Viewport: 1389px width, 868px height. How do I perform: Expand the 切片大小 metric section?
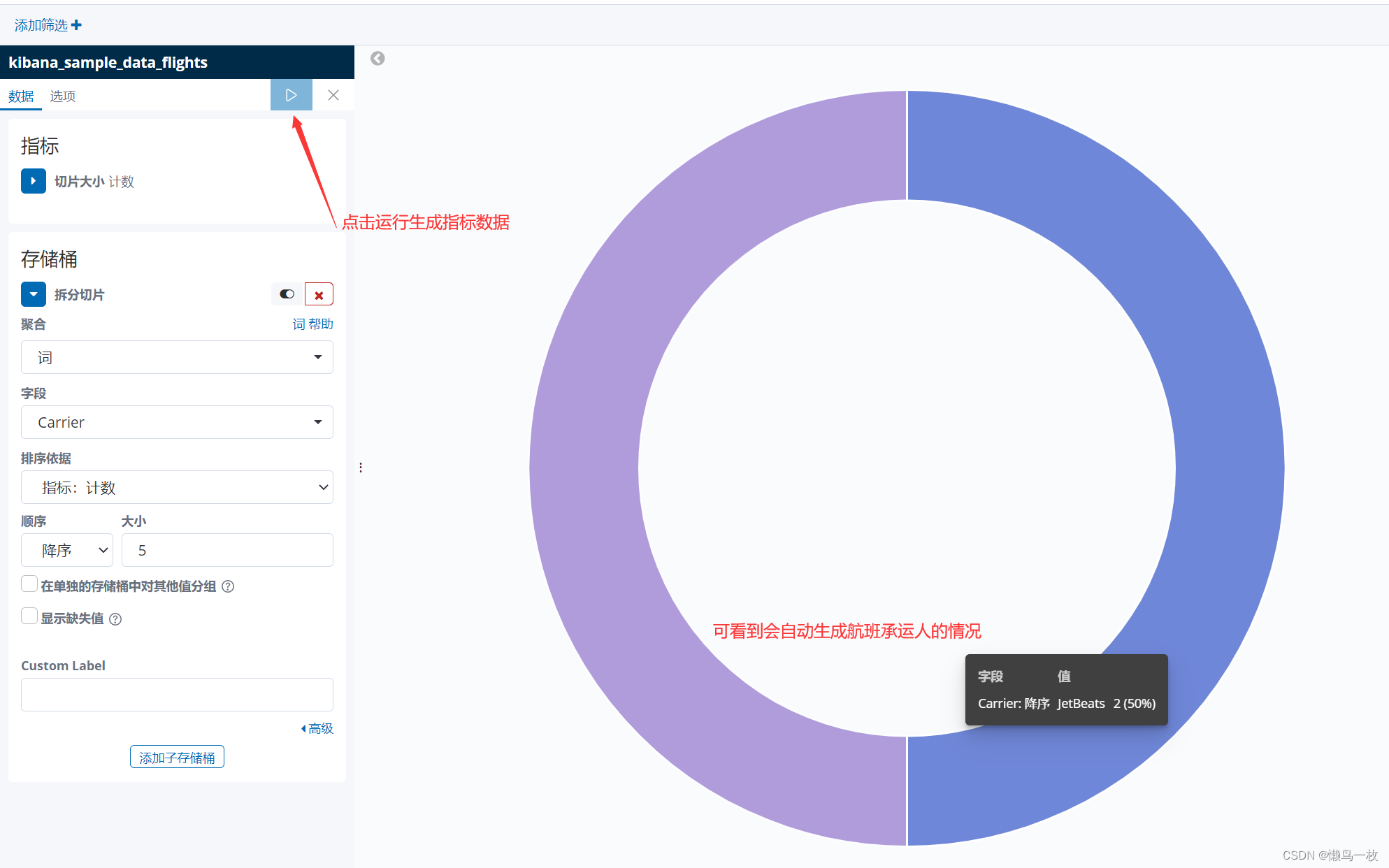[33, 181]
